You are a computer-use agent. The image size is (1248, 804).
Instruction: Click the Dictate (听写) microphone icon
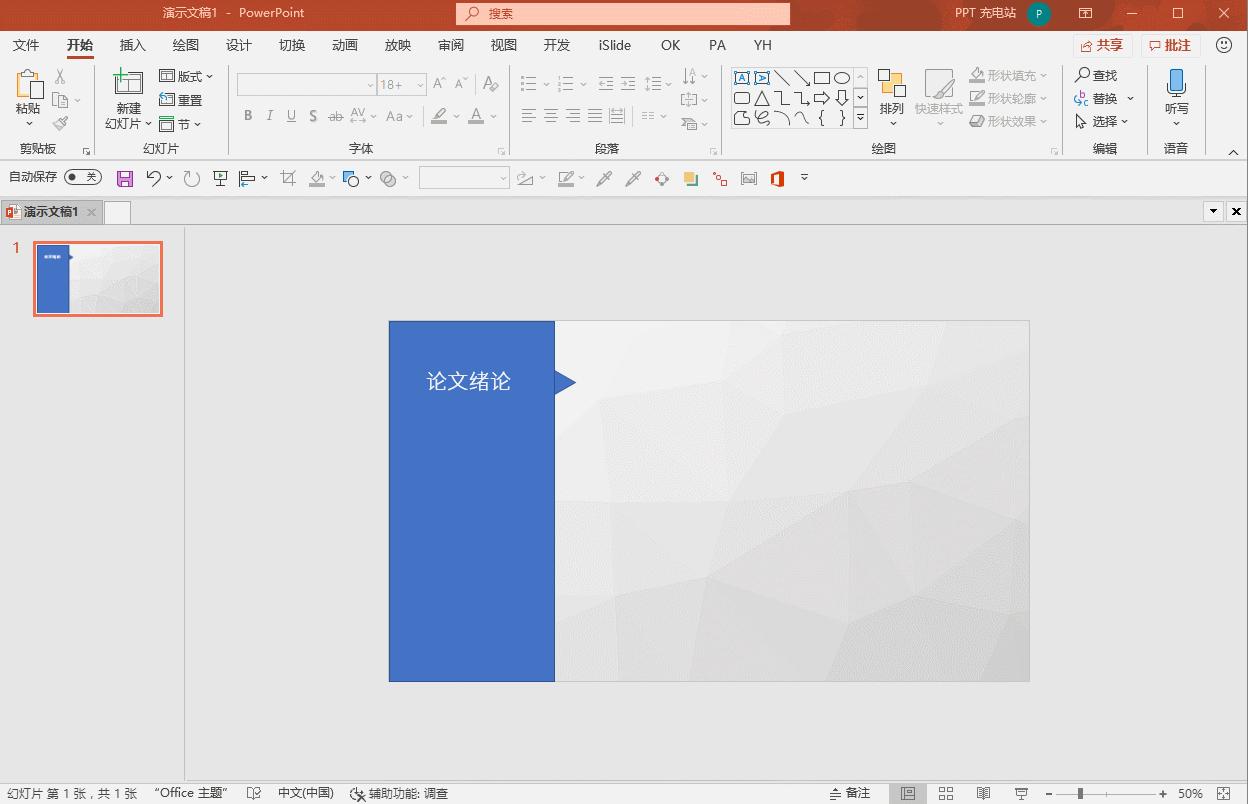(1176, 84)
